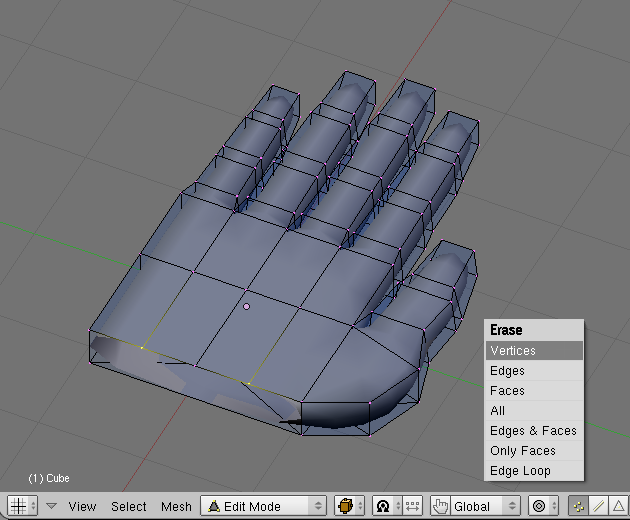
Task: Open the View menu
Action: coord(82,506)
